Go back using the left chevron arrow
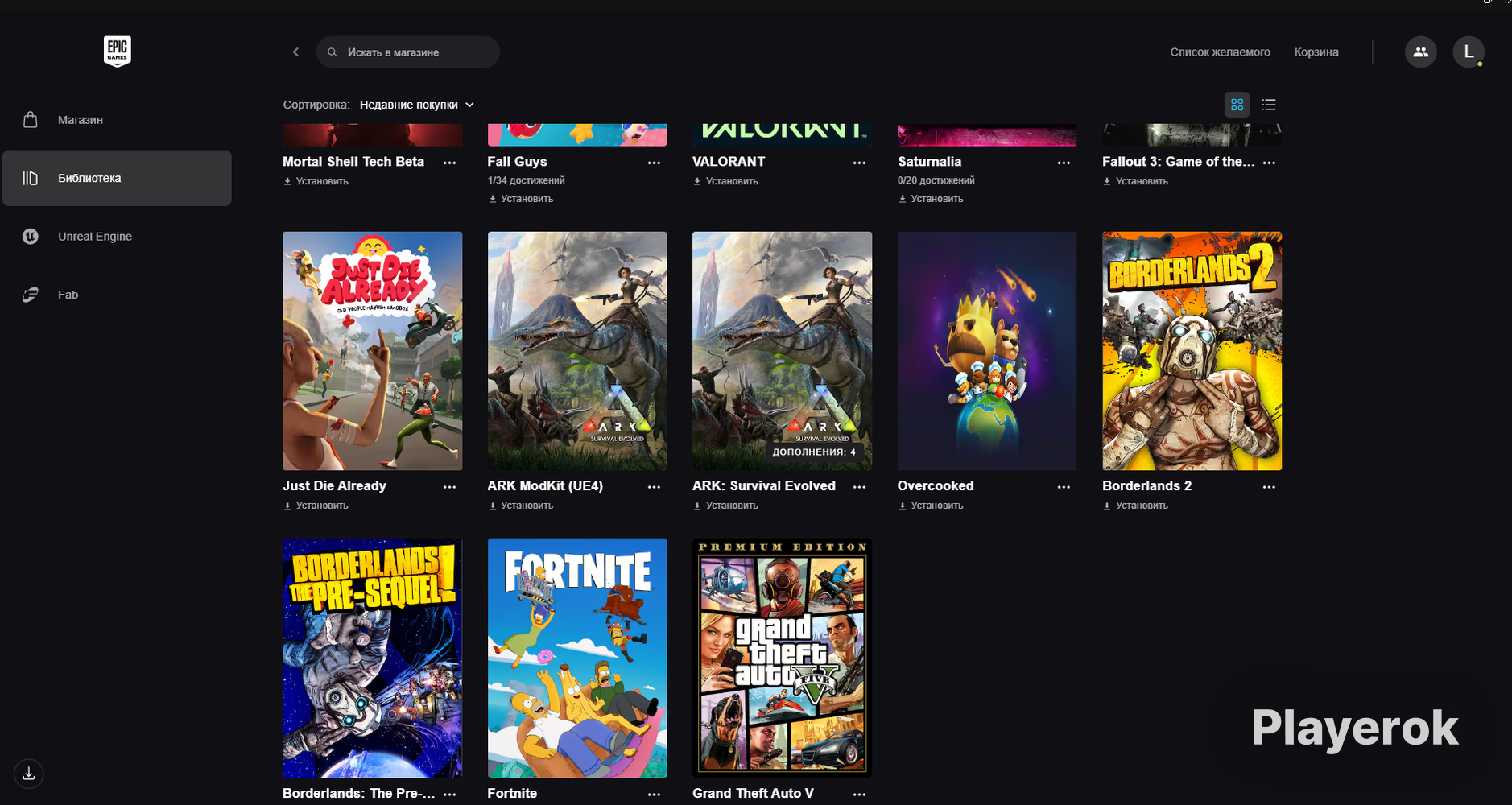 295,52
